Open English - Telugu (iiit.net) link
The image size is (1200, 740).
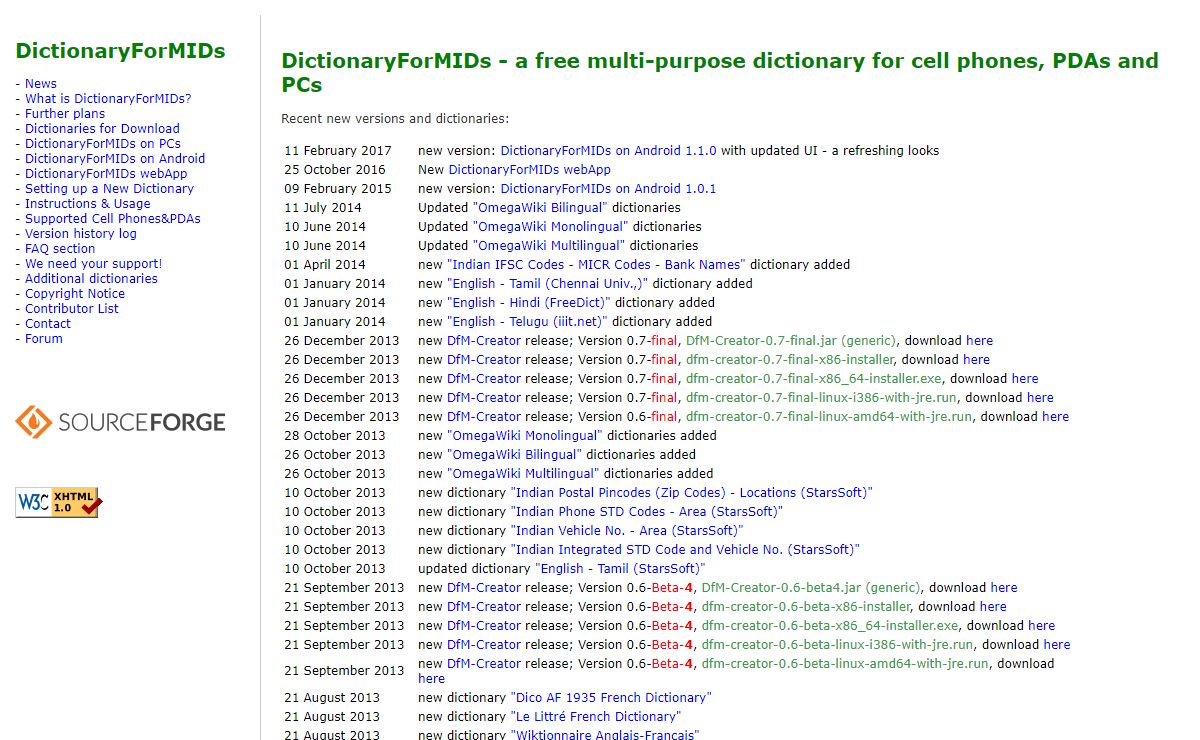tap(527, 322)
